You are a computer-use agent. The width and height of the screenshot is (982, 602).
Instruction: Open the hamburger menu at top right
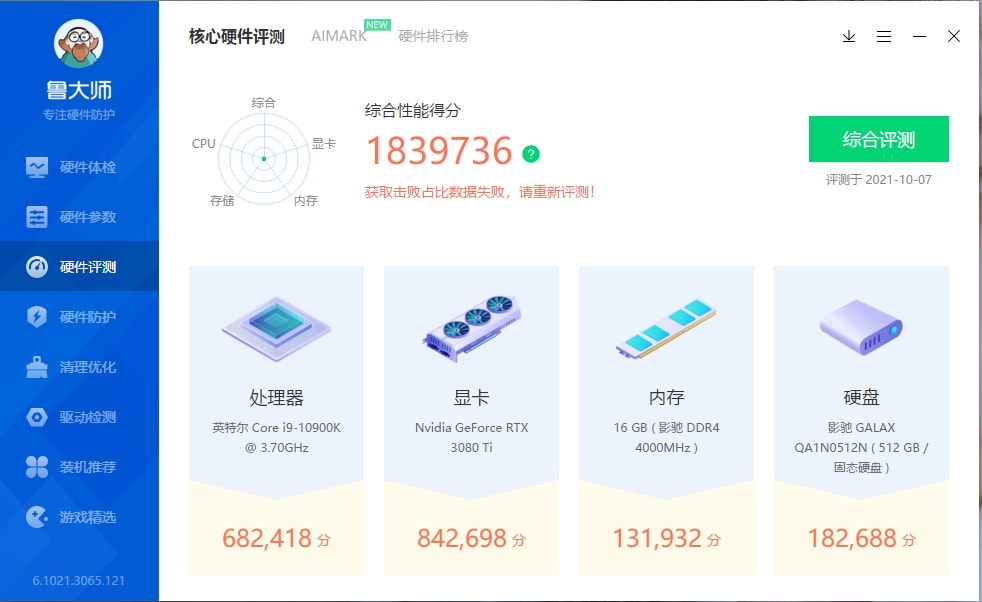884,36
